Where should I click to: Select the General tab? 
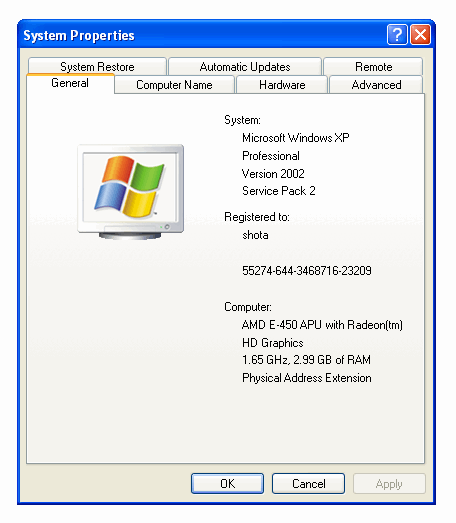point(70,83)
